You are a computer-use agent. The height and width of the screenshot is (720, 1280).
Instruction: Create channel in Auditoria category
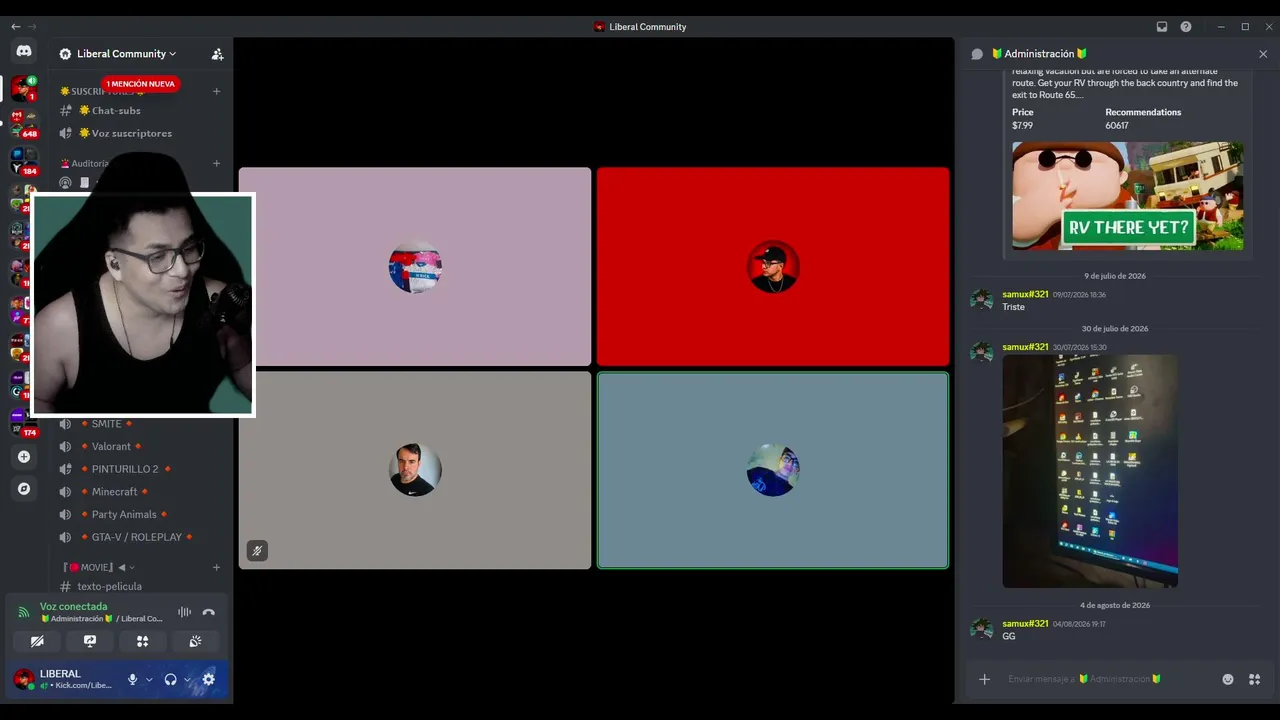pos(216,163)
